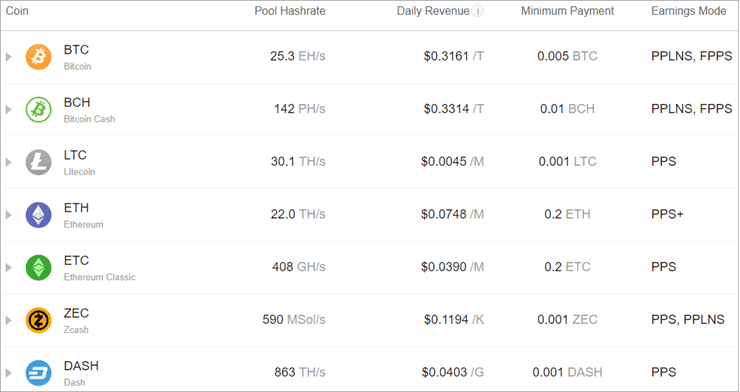This screenshot has height=392, width=740.
Task: Click the purple Ethereum icon
Action: 38,215
